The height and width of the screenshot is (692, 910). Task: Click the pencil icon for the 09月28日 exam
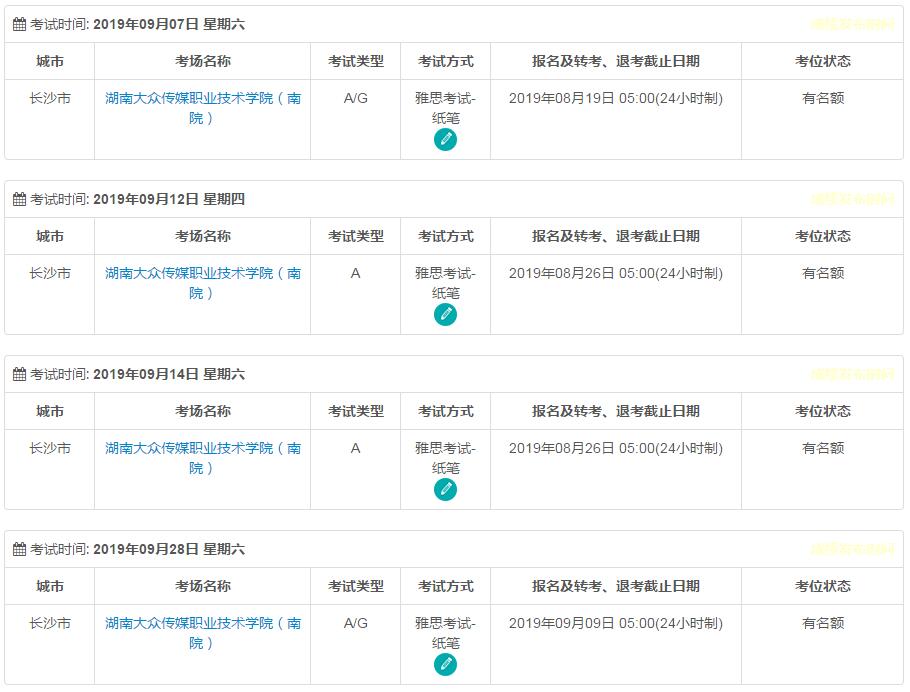446,665
